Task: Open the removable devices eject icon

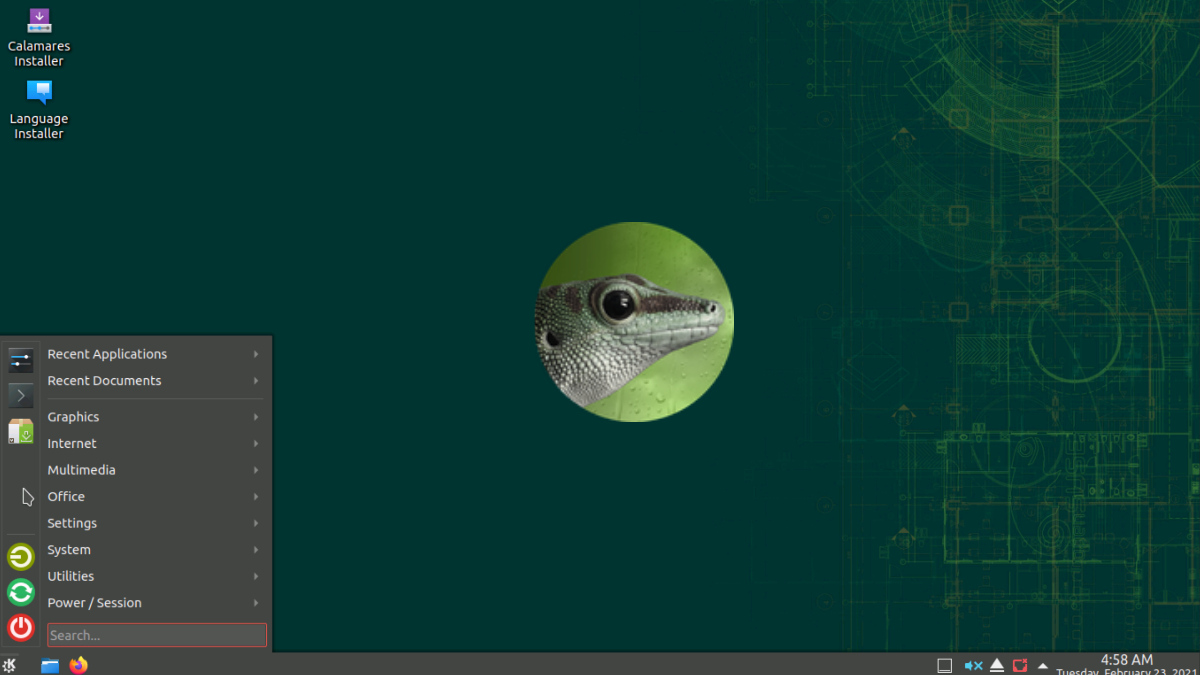Action: (996, 665)
